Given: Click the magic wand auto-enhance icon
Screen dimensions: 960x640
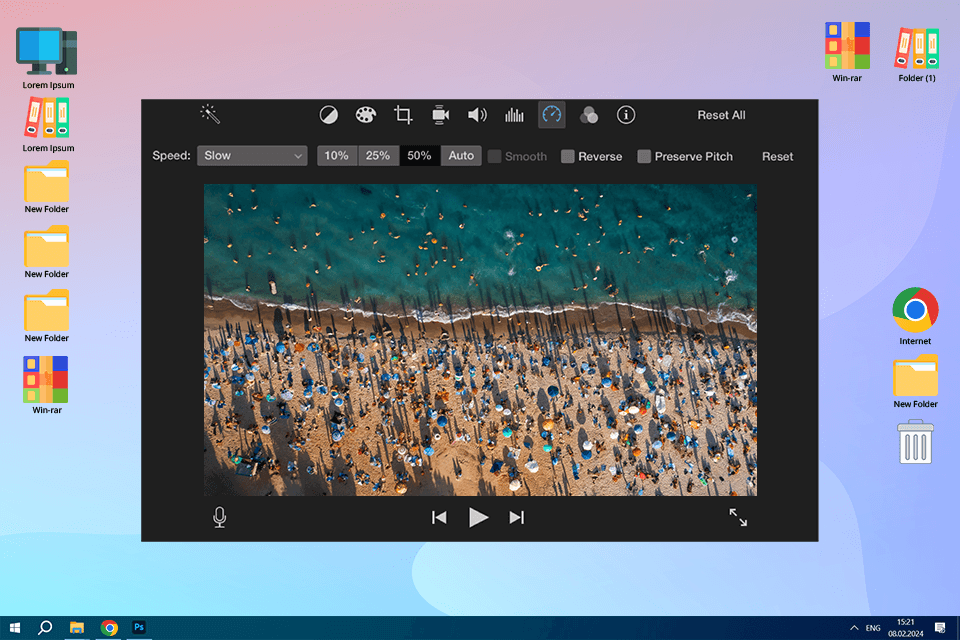Looking at the screenshot, I should pos(210,115).
